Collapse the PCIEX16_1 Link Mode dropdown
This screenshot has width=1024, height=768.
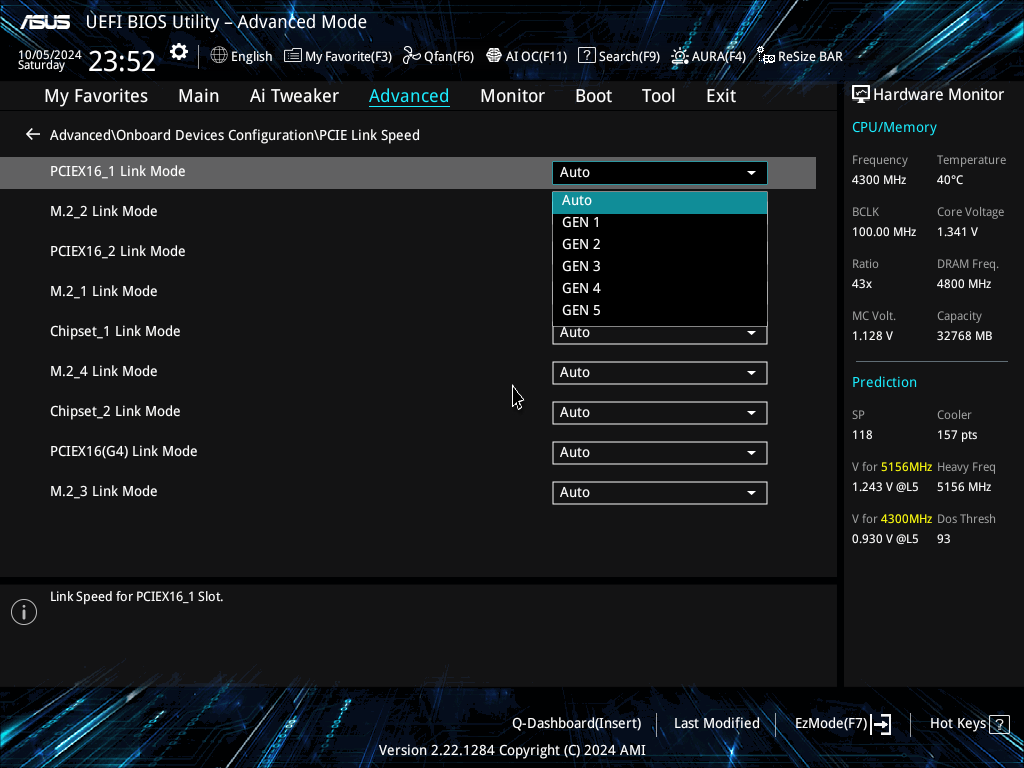[x=660, y=172]
